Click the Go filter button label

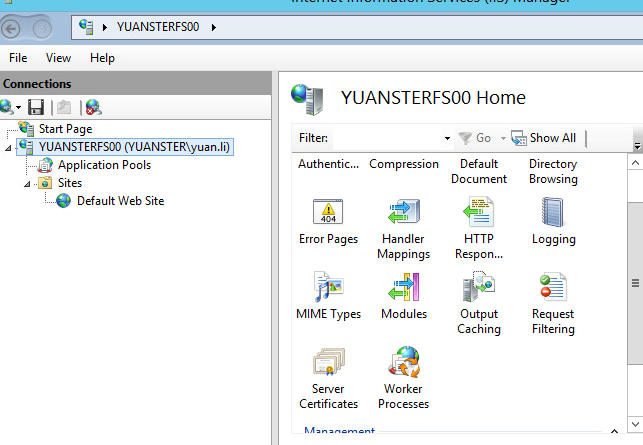[483, 138]
